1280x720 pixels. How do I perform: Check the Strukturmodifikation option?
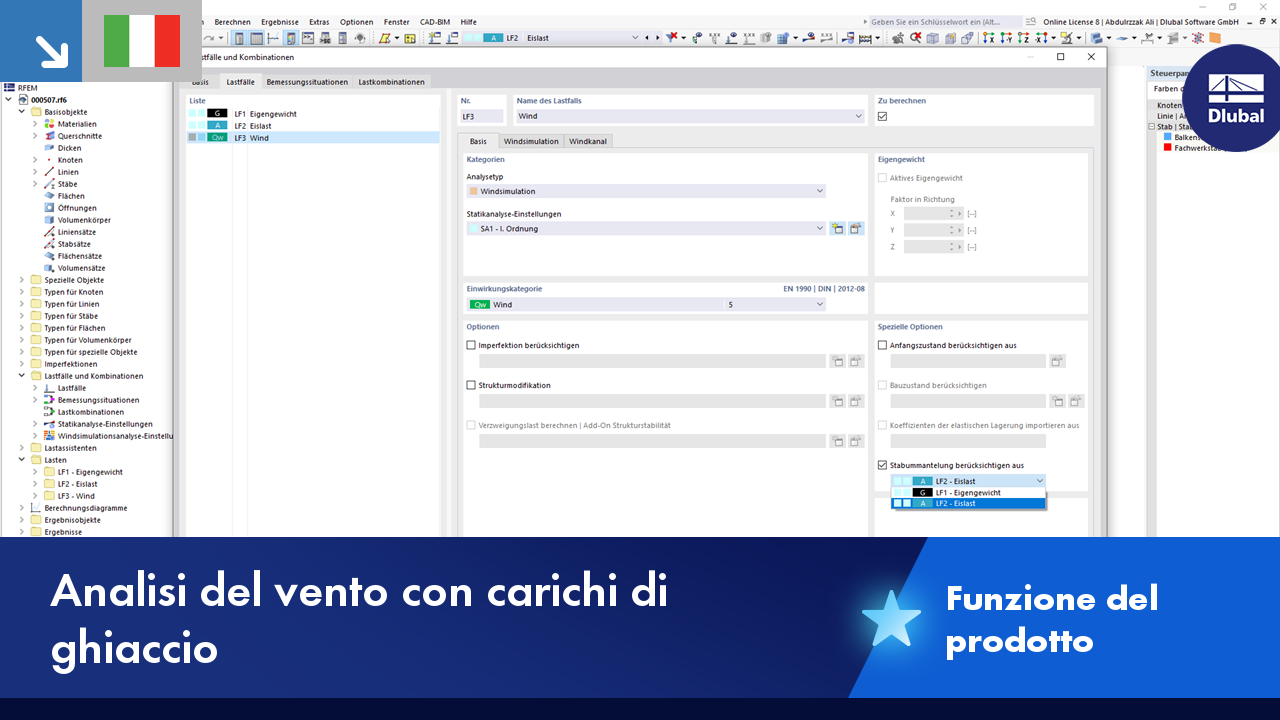click(470, 384)
